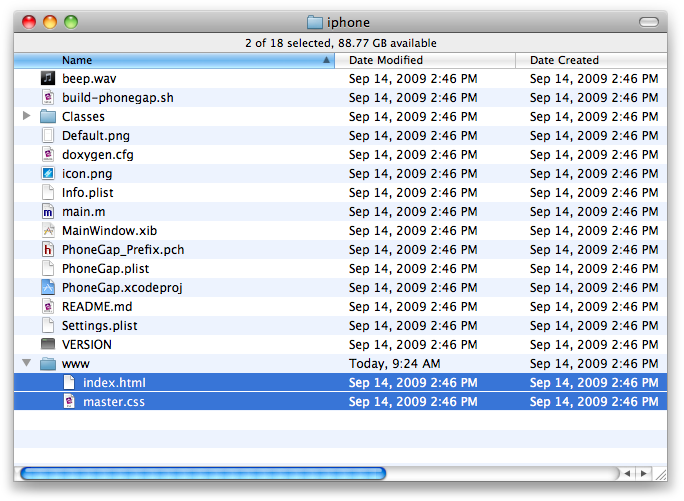Select the master.css file
Screen dimensions: 684x501
[x=114, y=401]
